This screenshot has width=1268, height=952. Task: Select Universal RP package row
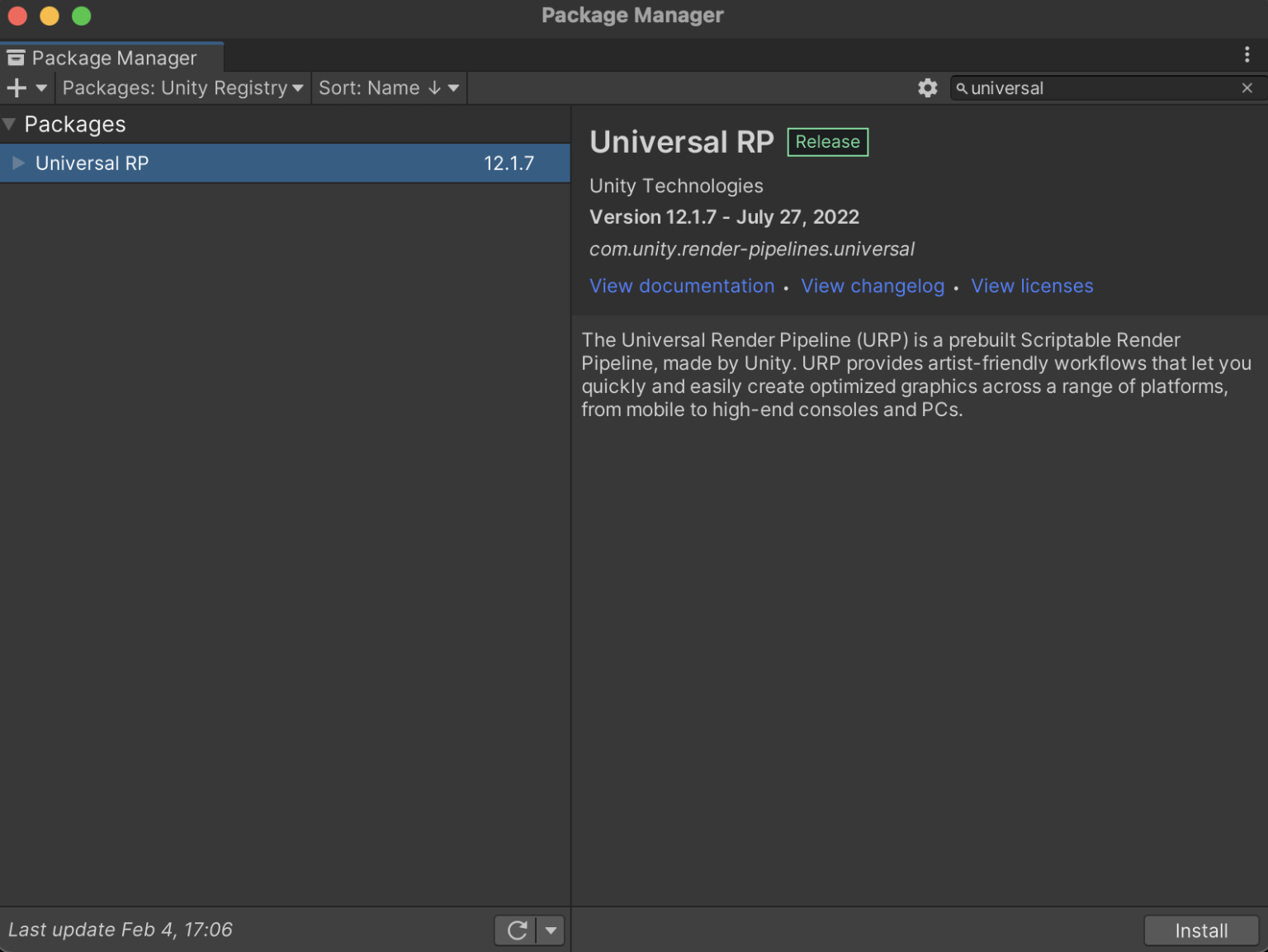(285, 163)
